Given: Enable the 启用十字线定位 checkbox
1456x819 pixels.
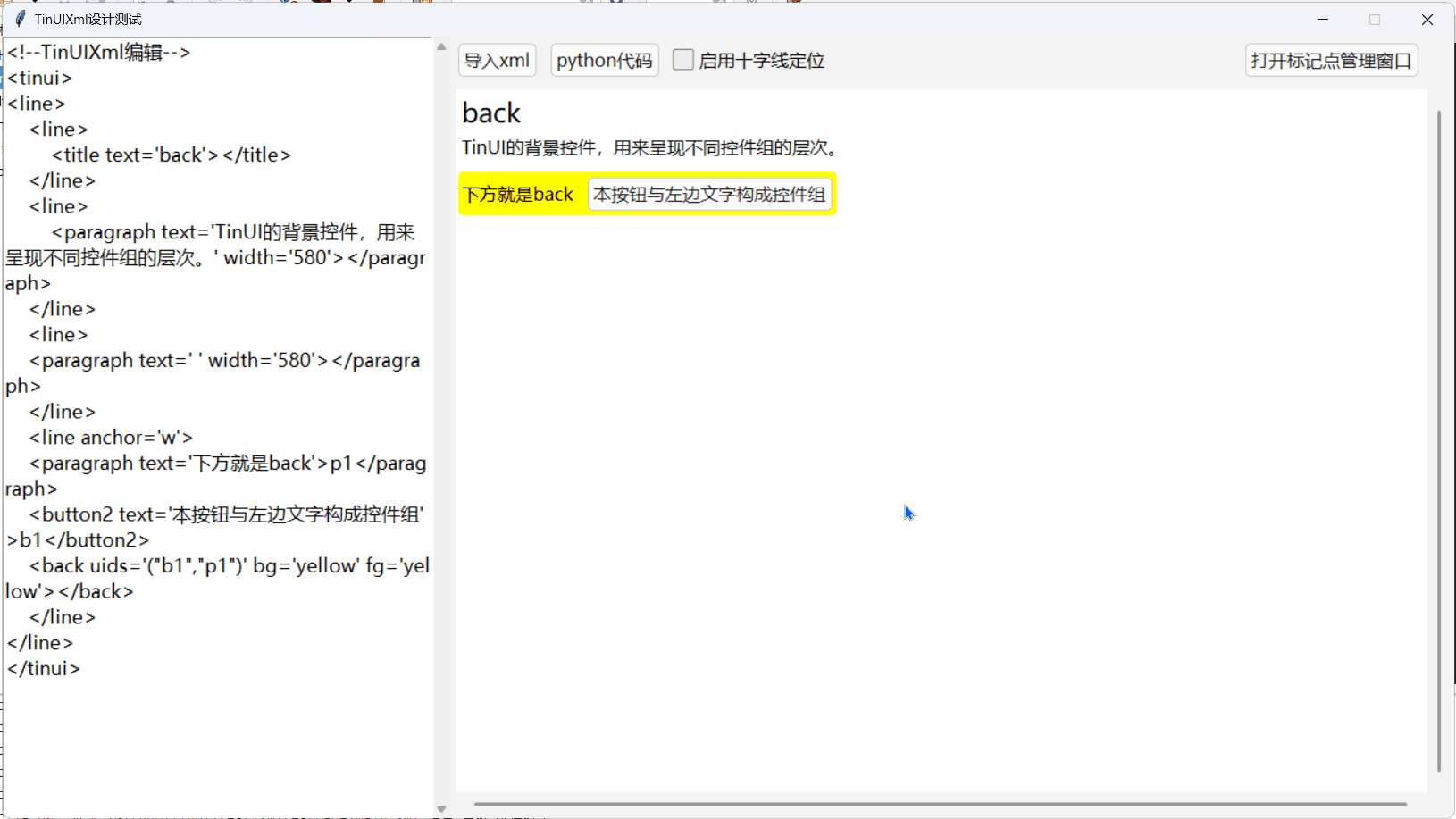Looking at the screenshot, I should (683, 60).
